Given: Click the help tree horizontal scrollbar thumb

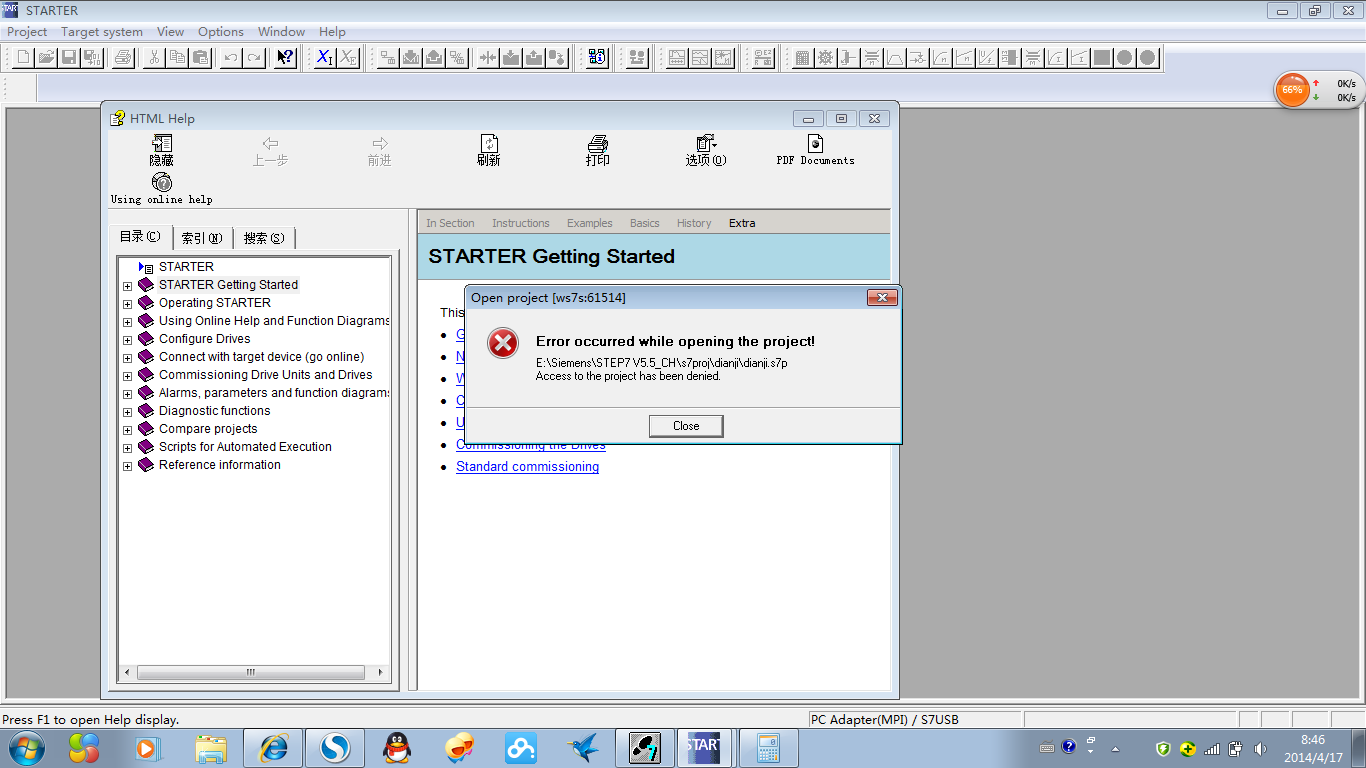Looking at the screenshot, I should (250, 672).
